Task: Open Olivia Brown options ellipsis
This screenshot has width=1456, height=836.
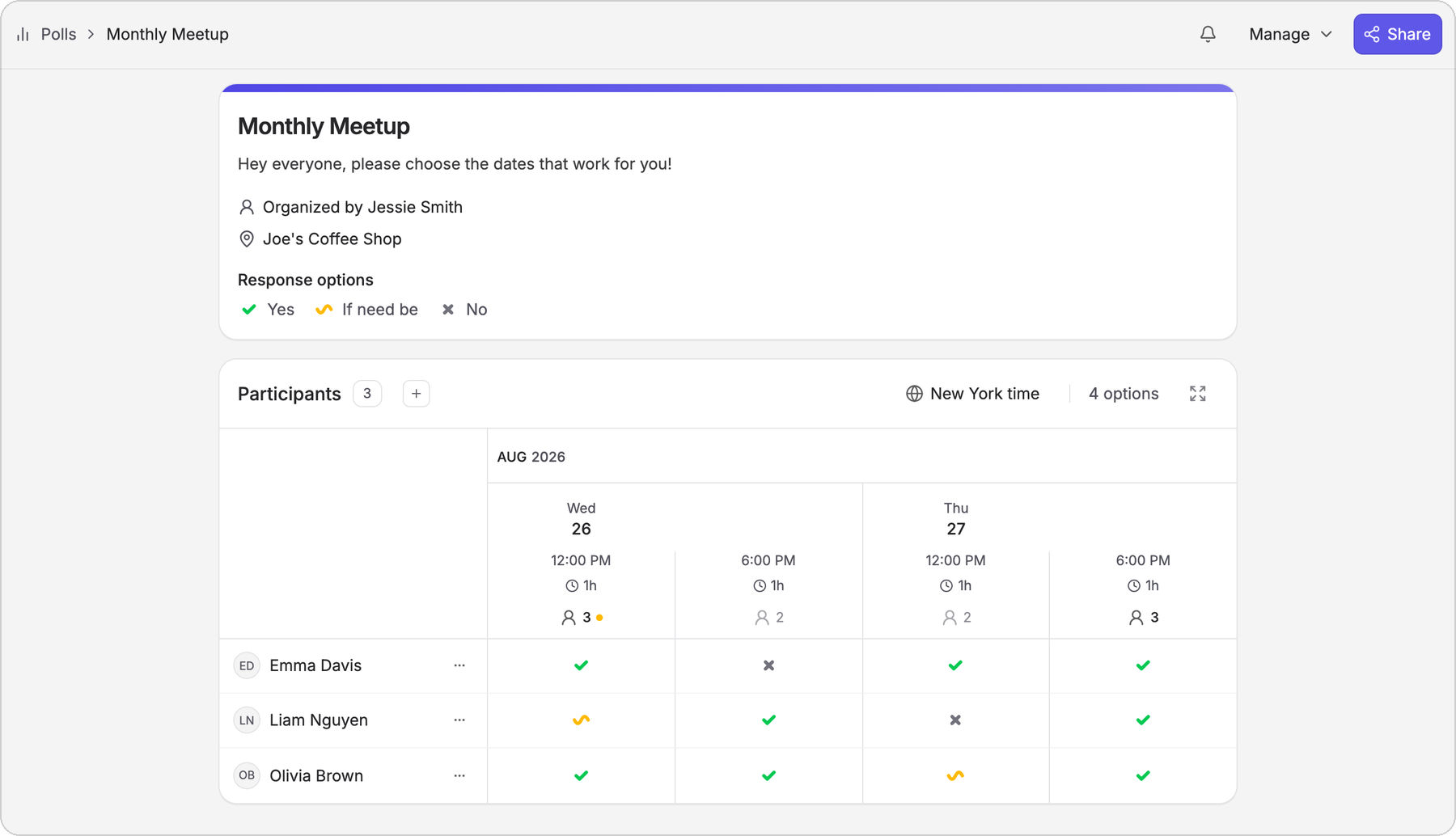Action: [459, 775]
